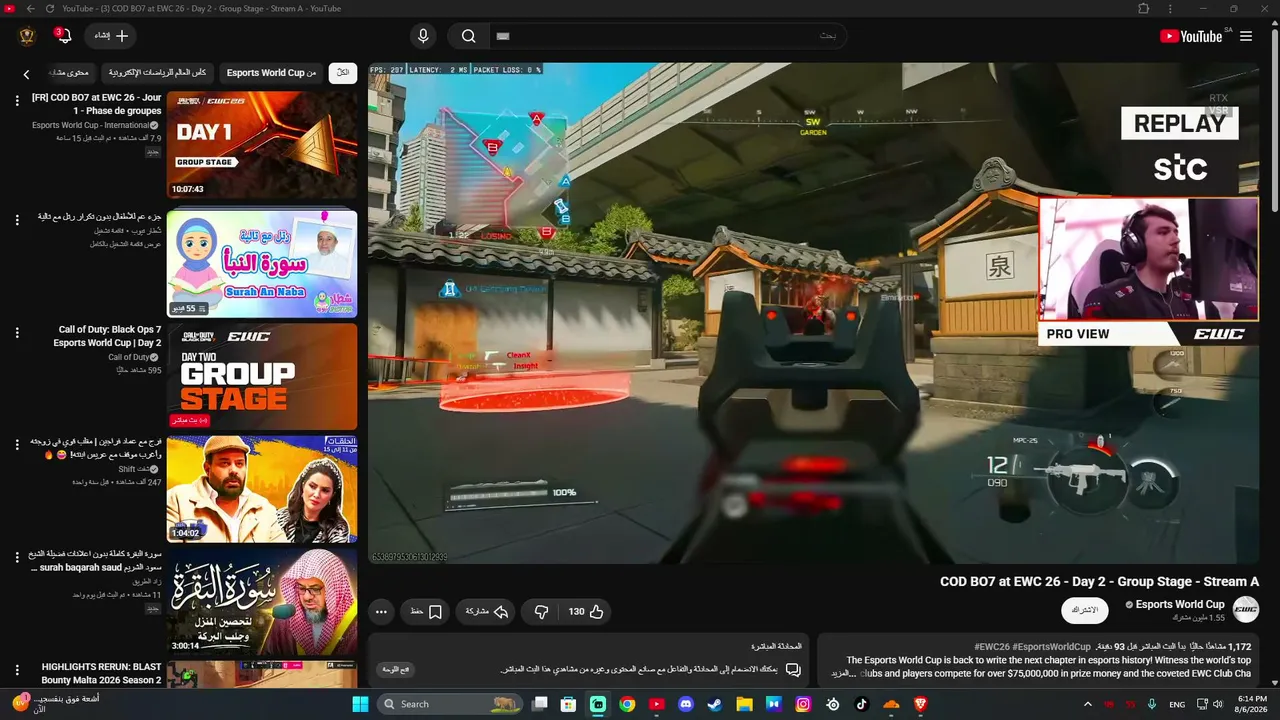The height and width of the screenshot is (720, 1280).
Task: Dislike the video with thumbs-down
Action: [542, 611]
